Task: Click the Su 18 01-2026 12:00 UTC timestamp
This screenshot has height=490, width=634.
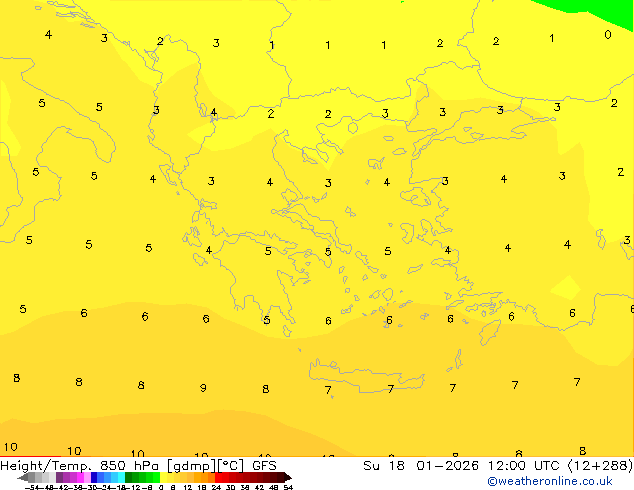Action: pyautogui.click(x=498, y=466)
